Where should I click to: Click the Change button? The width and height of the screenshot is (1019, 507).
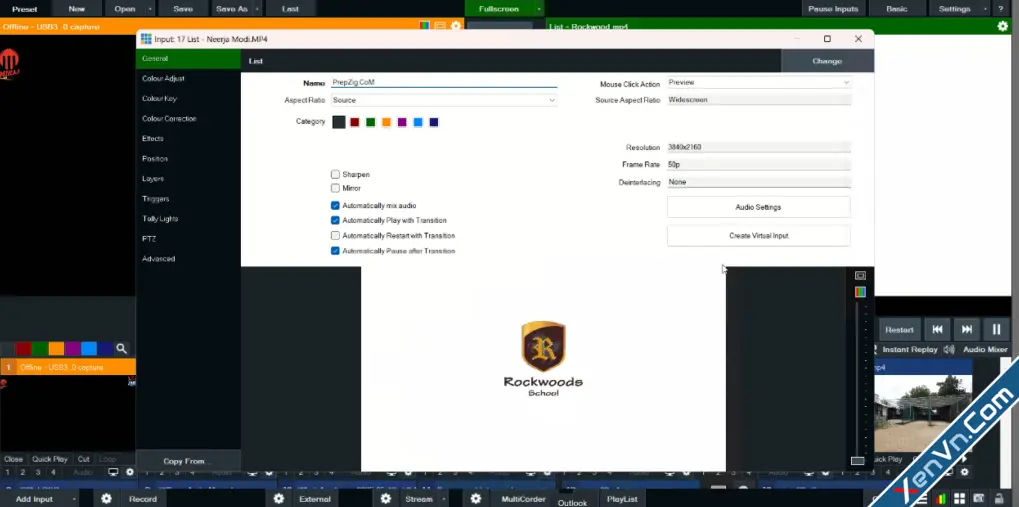pos(827,61)
